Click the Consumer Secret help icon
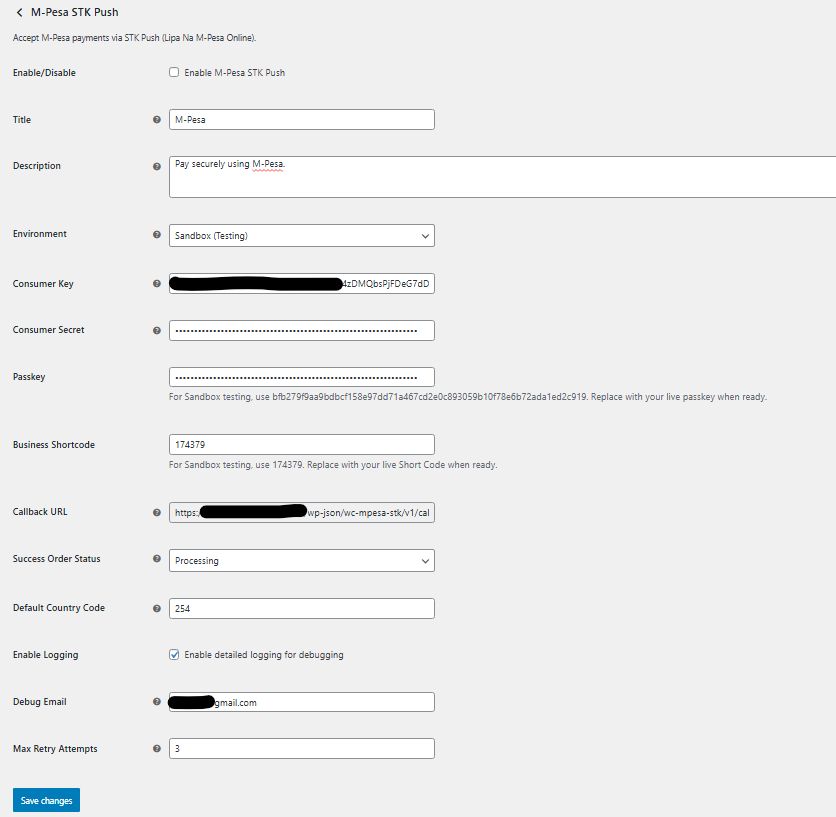The width and height of the screenshot is (836, 817). click(x=156, y=330)
